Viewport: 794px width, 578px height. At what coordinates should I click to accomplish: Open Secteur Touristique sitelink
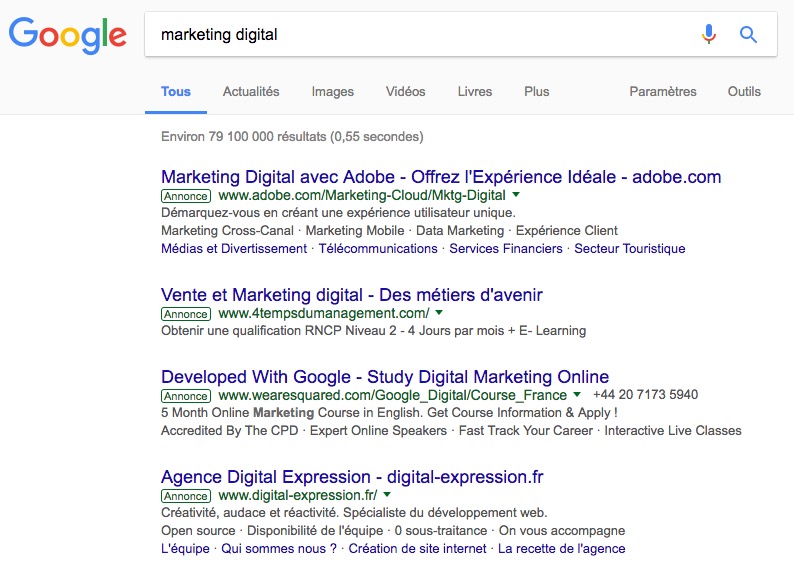click(x=629, y=249)
